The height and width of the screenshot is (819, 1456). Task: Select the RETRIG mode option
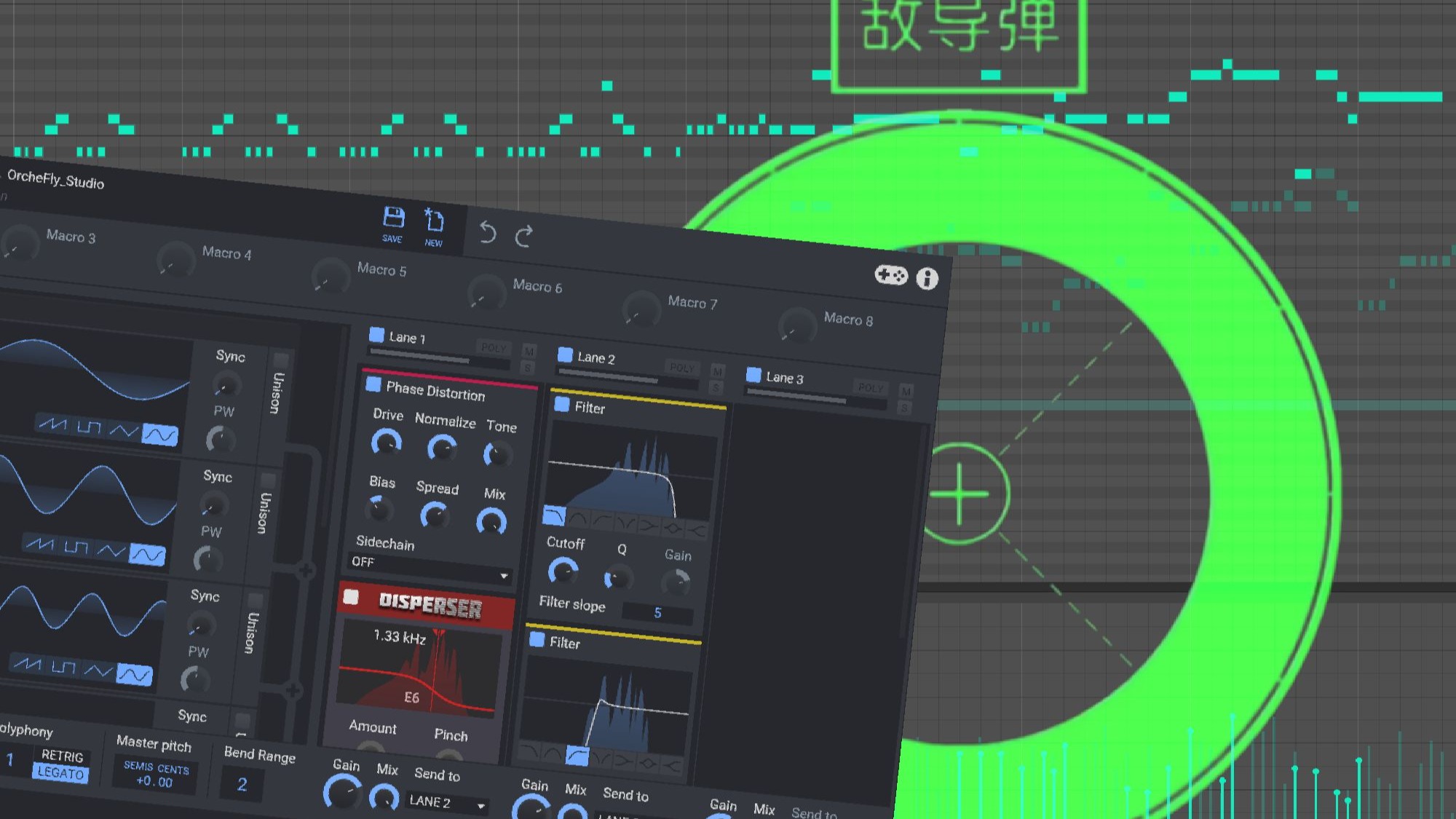63,756
